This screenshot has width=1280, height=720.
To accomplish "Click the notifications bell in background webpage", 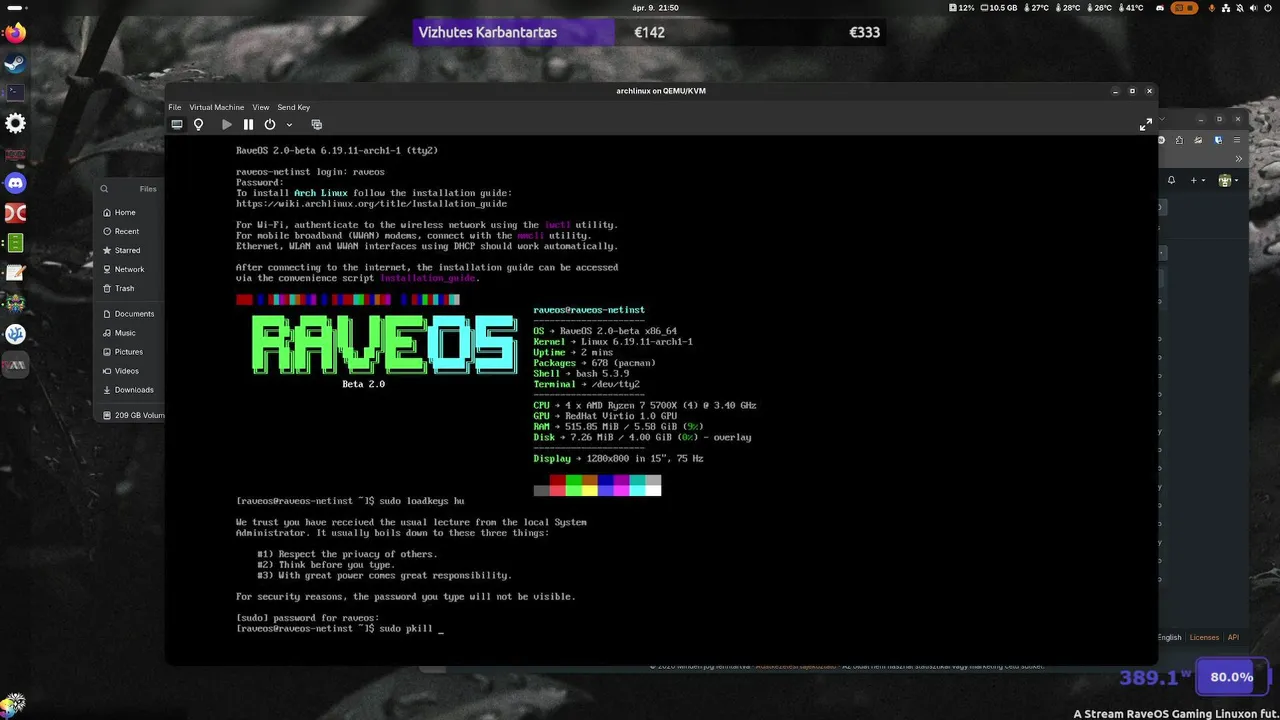I will 1171,180.
